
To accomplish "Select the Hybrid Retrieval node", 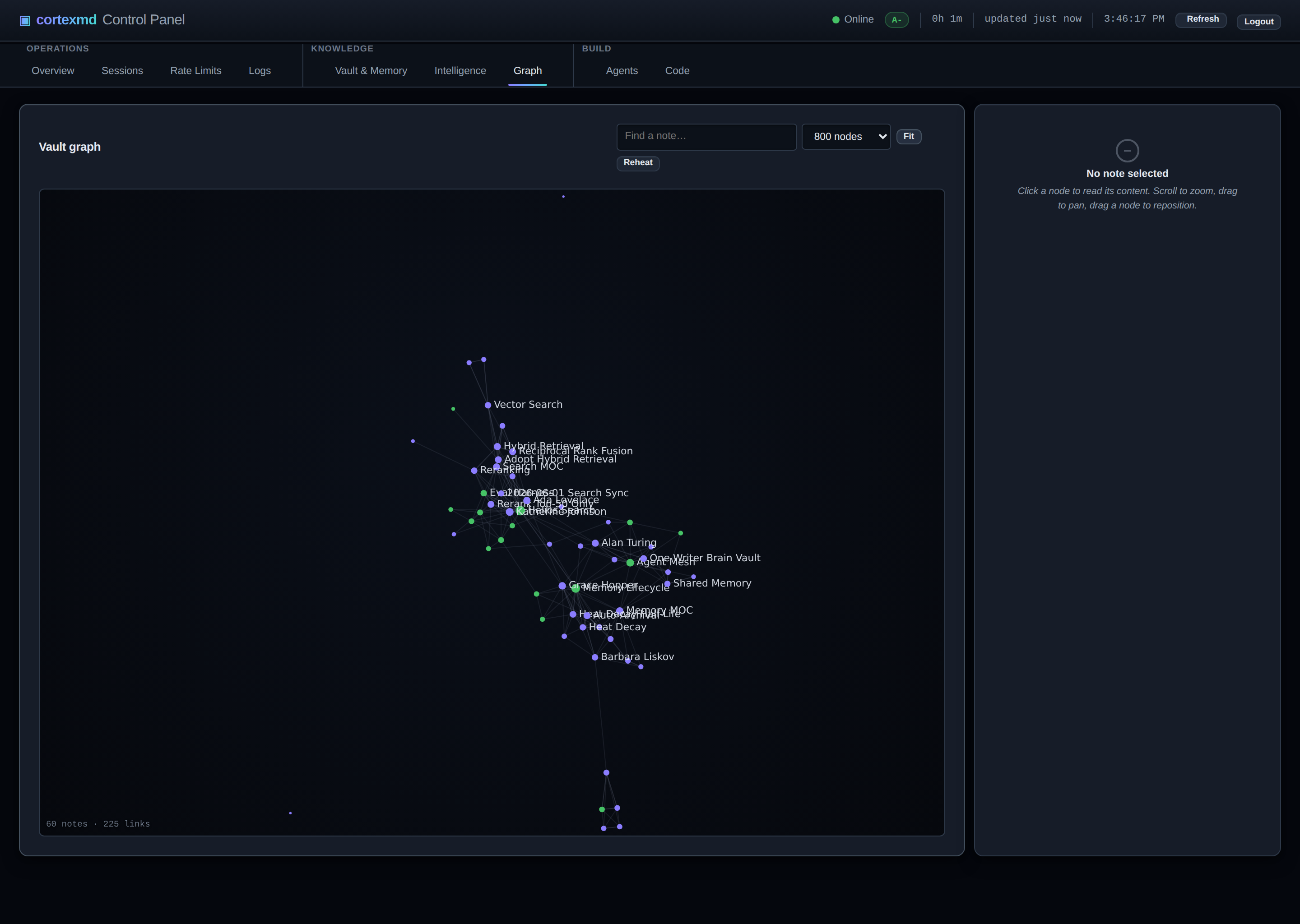I will pyautogui.click(x=497, y=447).
